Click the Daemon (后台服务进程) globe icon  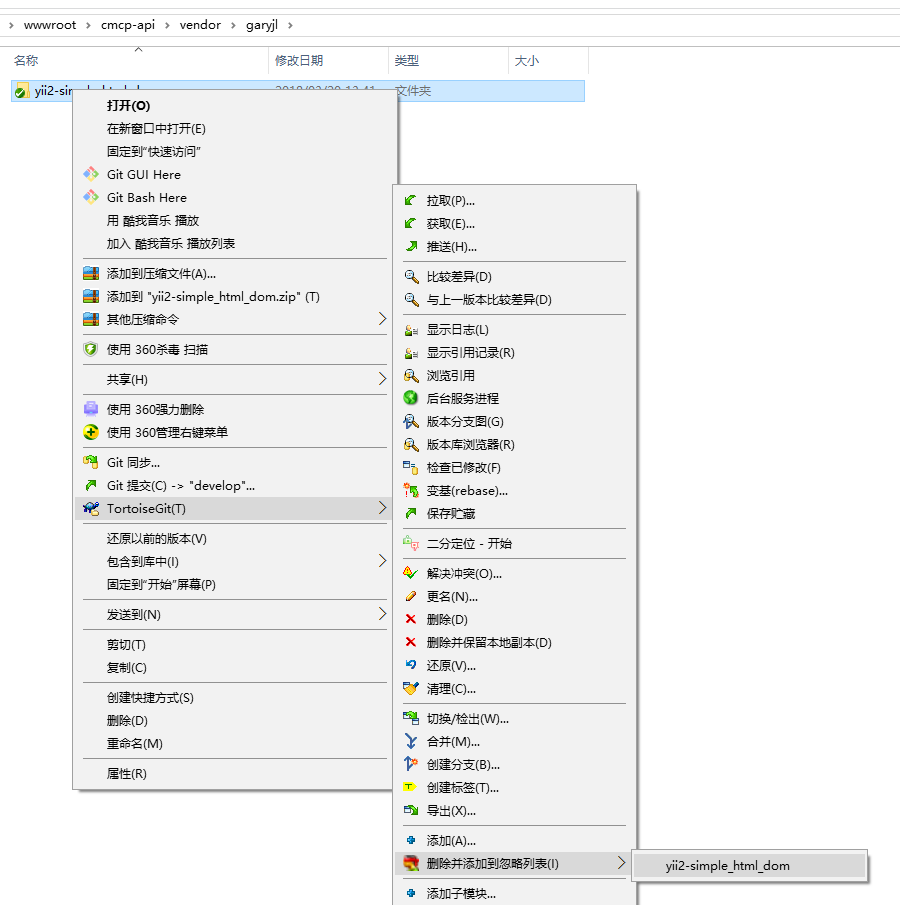pyautogui.click(x=410, y=398)
